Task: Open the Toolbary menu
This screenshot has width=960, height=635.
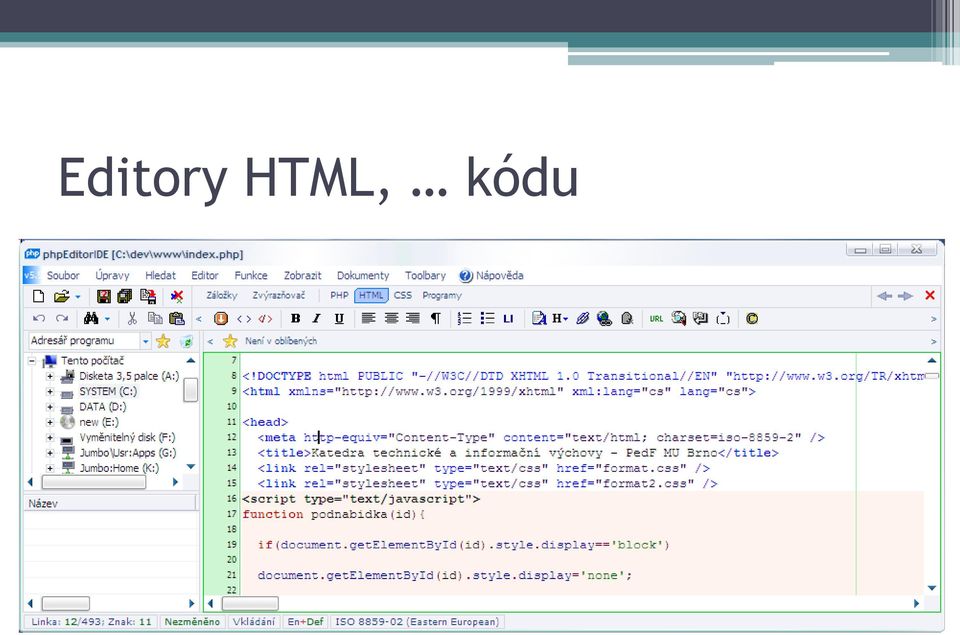Action: 426,276
